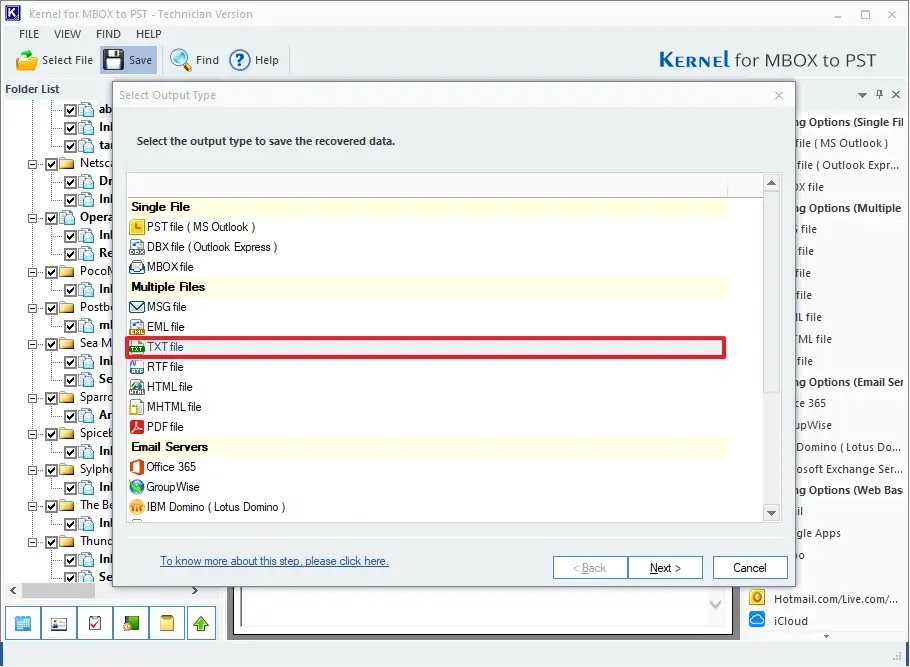Image resolution: width=910 pixels, height=667 pixels.
Task: Collapse the The Be... folder tree node
Action: click(x=33, y=506)
